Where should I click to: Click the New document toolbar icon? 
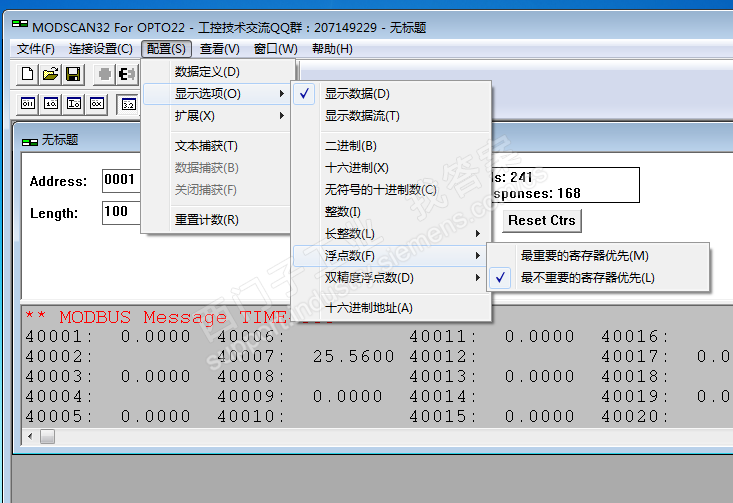pos(28,74)
